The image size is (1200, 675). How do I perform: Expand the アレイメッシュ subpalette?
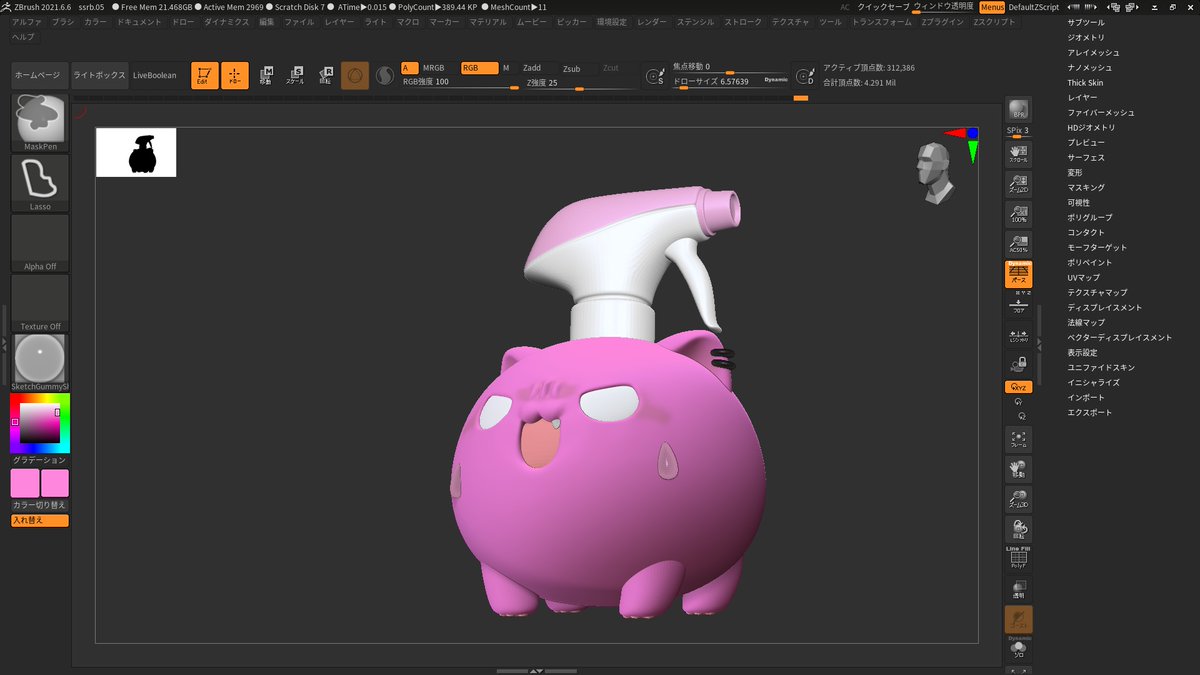click(x=1093, y=52)
